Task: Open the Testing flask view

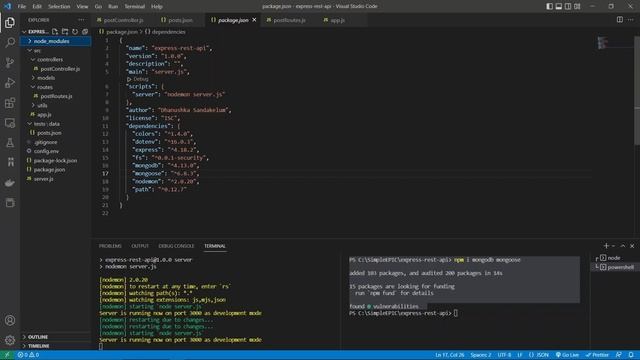Action: point(10,142)
